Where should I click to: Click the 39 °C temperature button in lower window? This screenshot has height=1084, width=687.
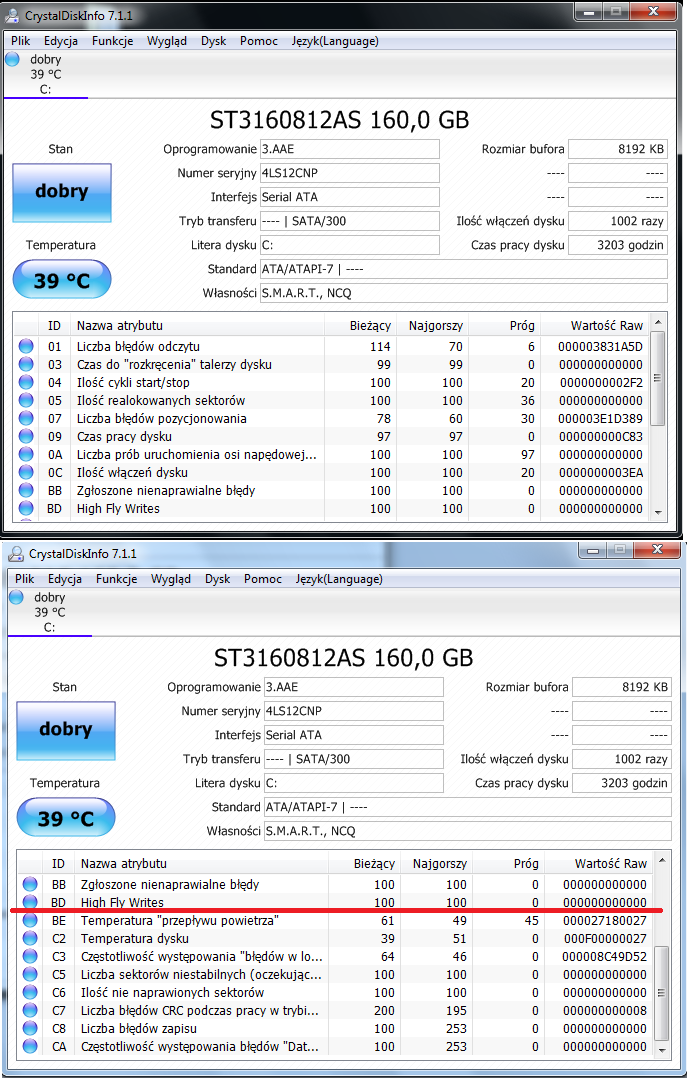point(66,817)
